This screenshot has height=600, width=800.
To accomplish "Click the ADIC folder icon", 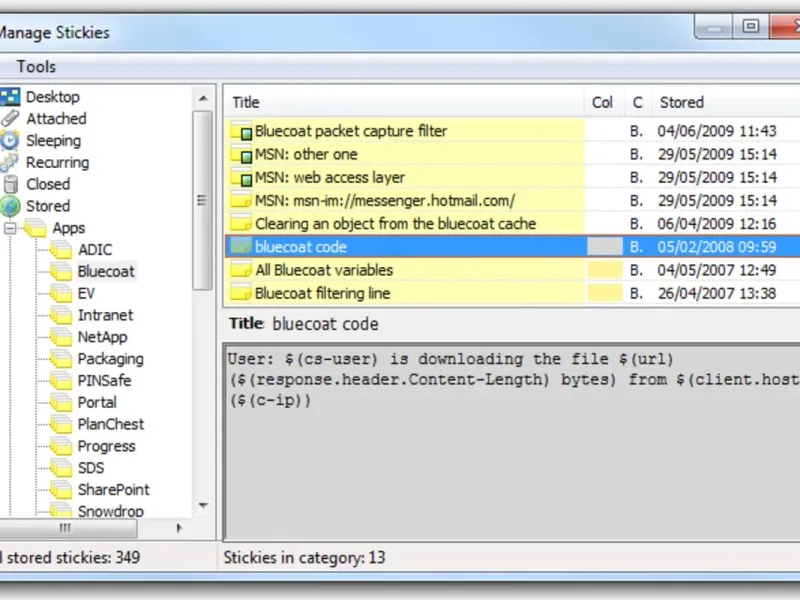I will pyautogui.click(x=61, y=250).
